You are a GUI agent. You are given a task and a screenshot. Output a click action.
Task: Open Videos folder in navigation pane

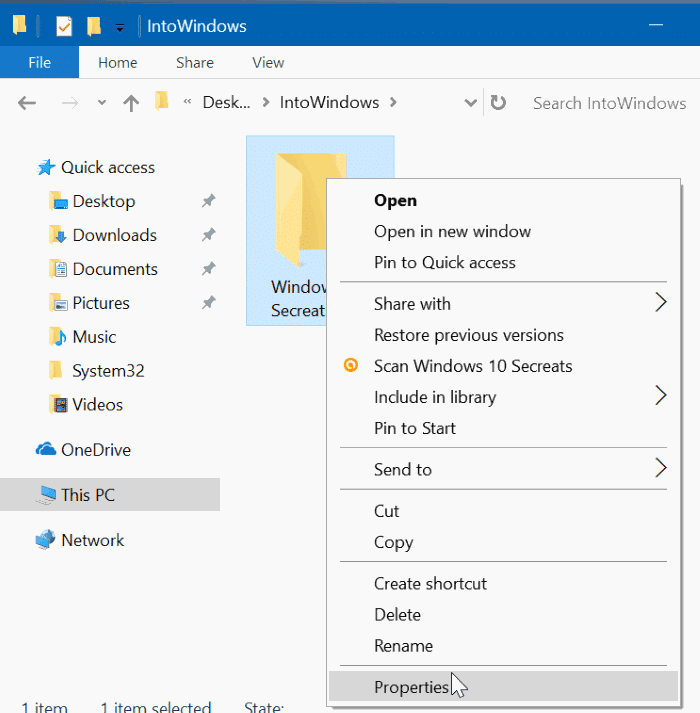click(x=97, y=405)
